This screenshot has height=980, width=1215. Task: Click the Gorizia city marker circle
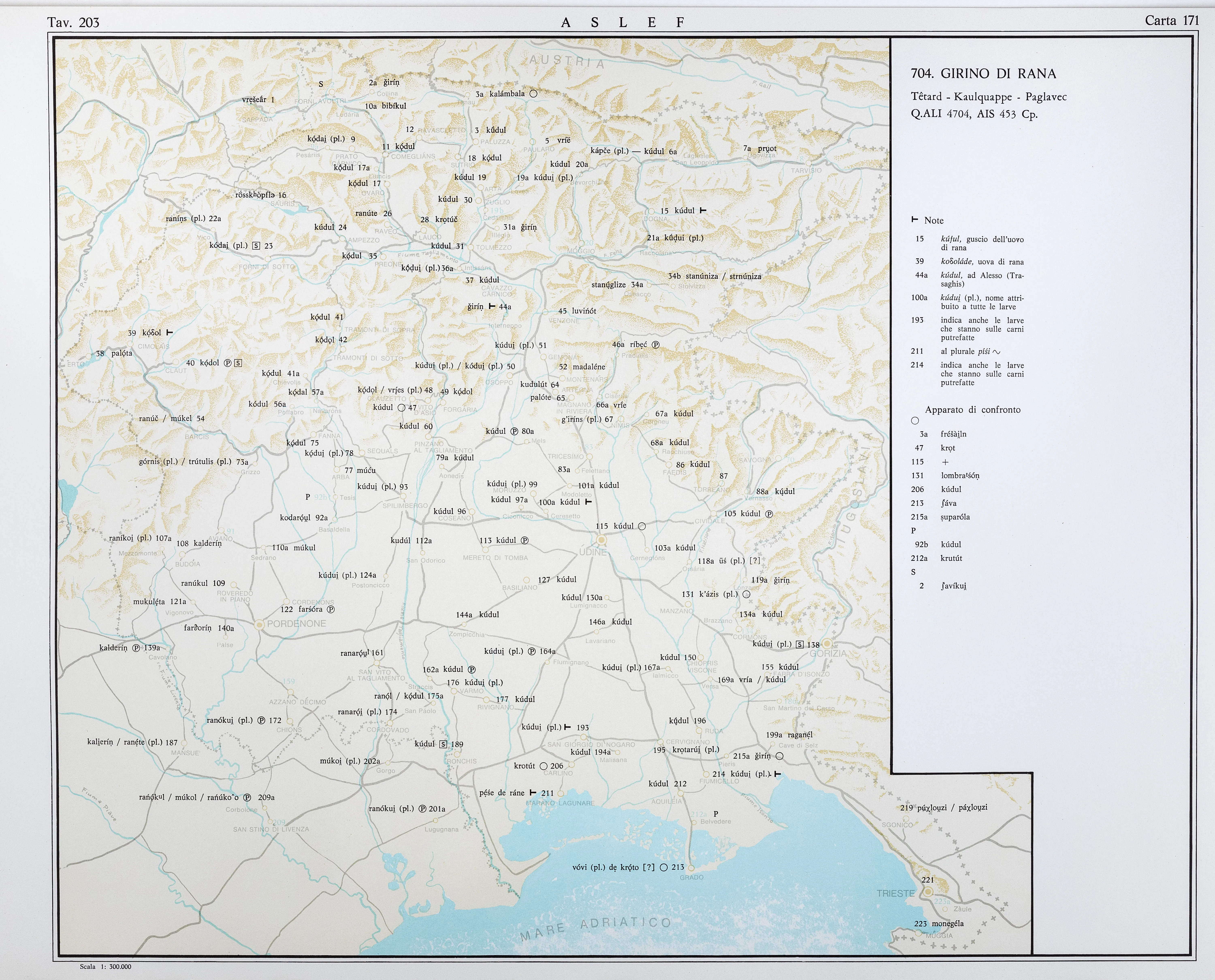pos(827,644)
